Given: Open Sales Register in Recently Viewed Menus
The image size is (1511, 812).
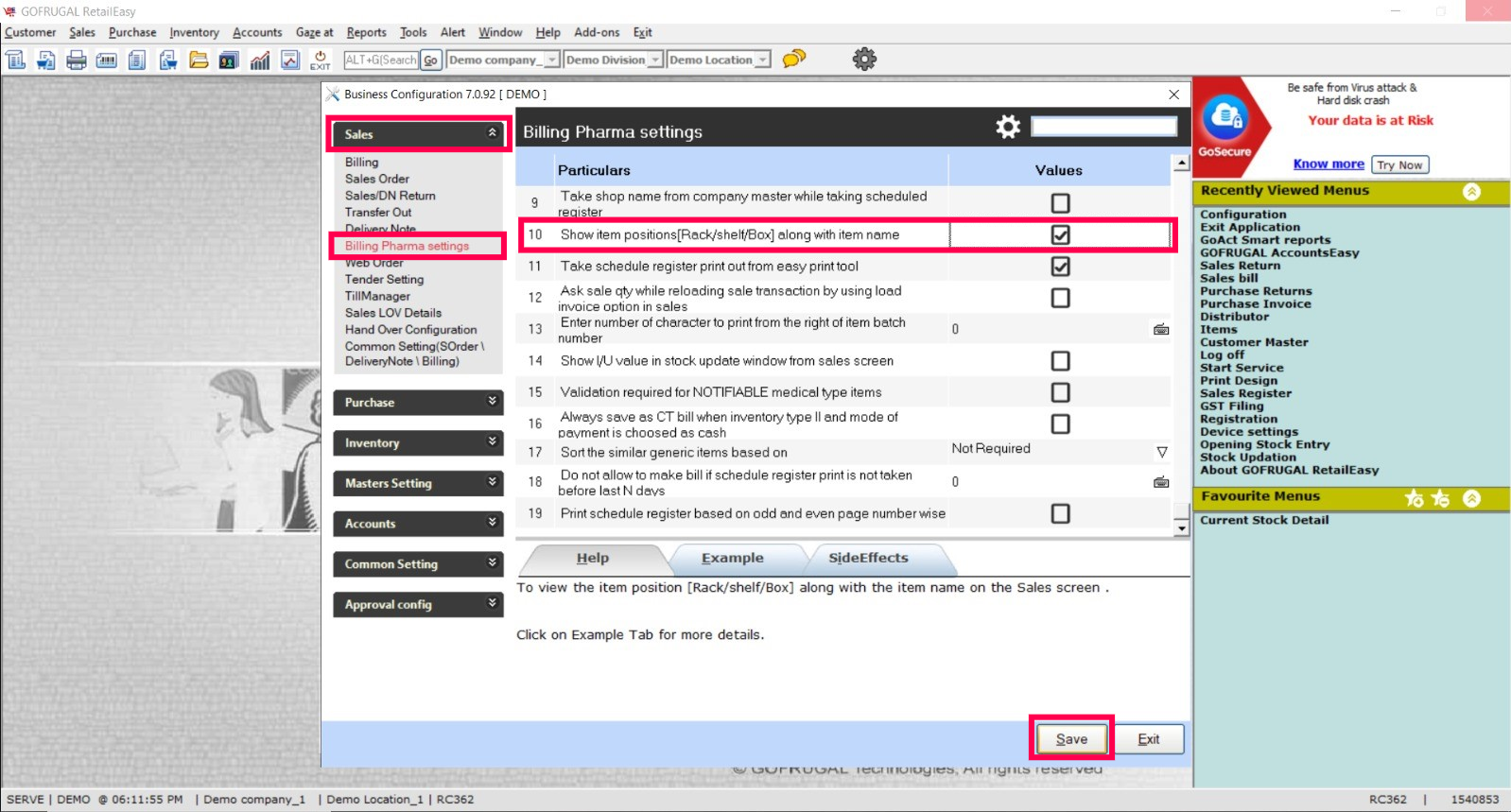Looking at the screenshot, I should [x=1245, y=393].
